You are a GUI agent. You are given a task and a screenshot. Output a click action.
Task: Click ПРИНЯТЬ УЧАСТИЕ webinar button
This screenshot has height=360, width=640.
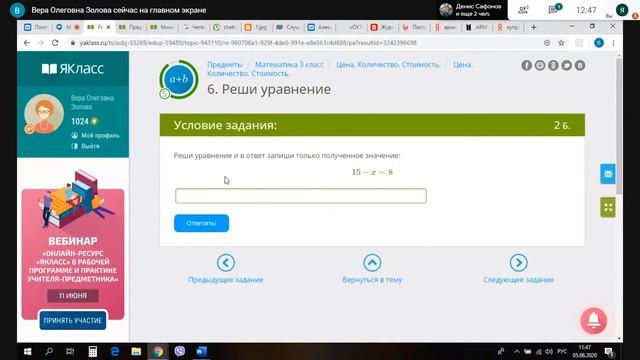[x=73, y=320]
